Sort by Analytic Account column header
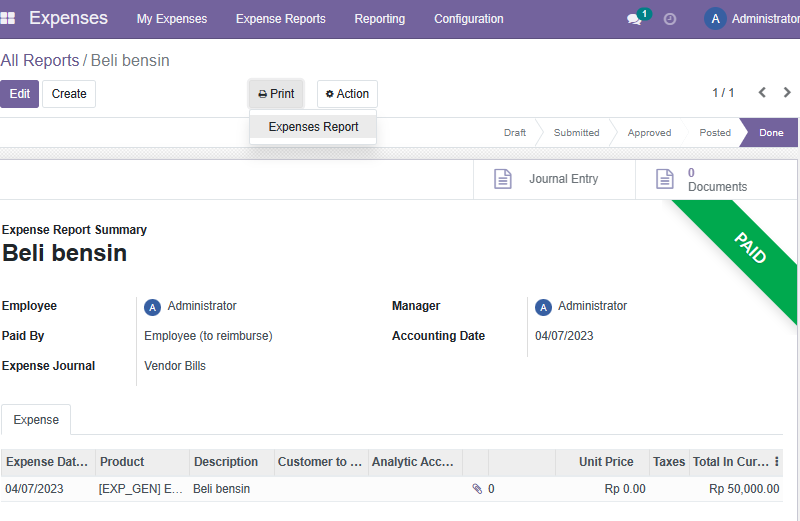Screen dimensions: 800x521 (x=415, y=462)
